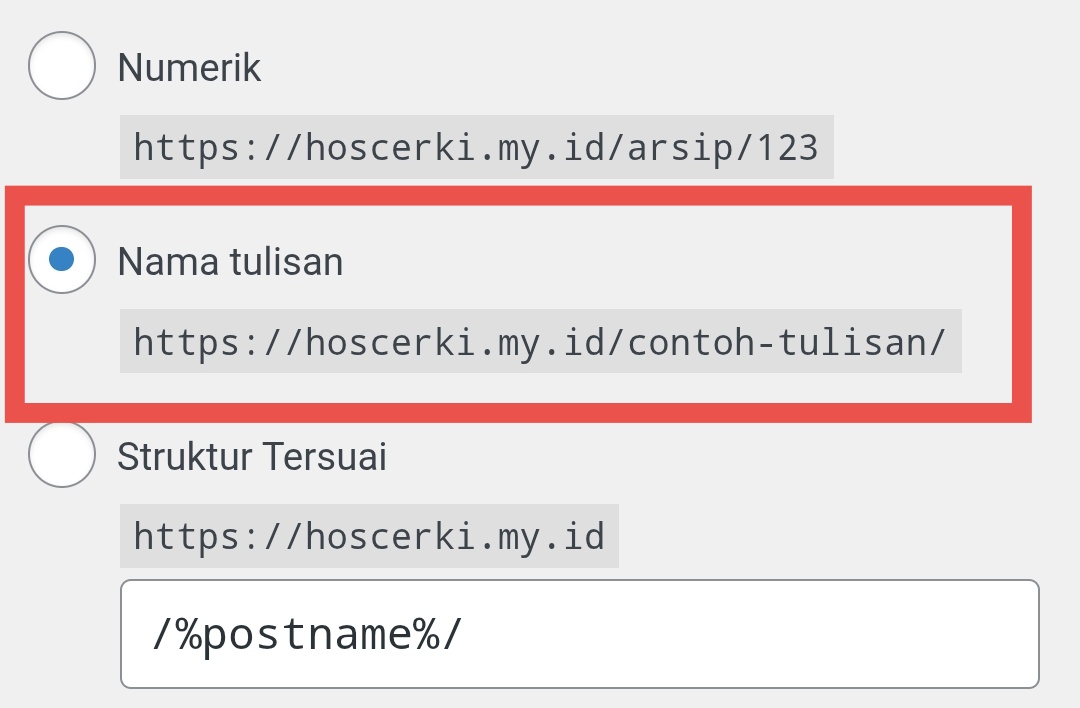
Task: Click the gray code block showing archive URL
Action: (x=476, y=146)
